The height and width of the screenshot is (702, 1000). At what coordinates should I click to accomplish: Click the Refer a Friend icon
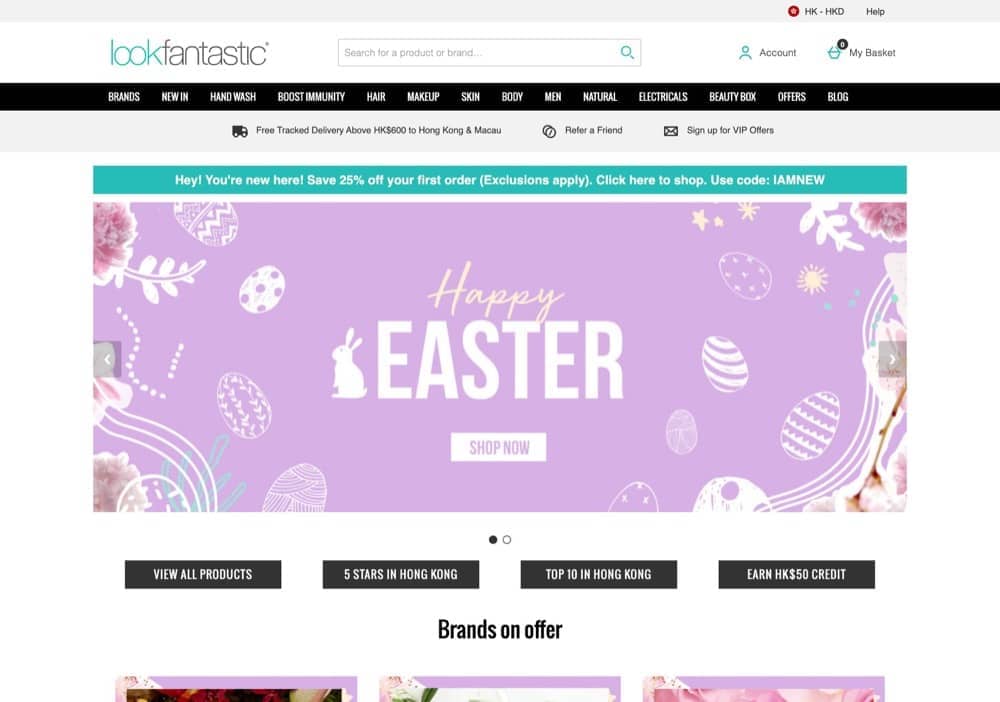548,131
